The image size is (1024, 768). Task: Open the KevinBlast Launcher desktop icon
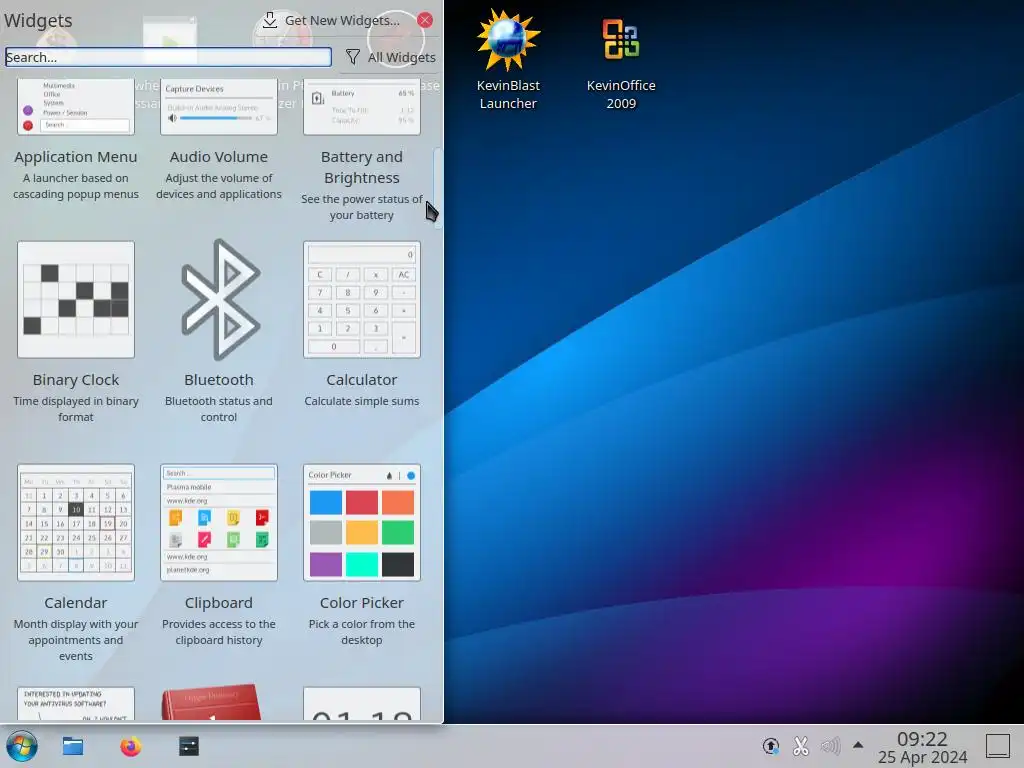(x=508, y=60)
